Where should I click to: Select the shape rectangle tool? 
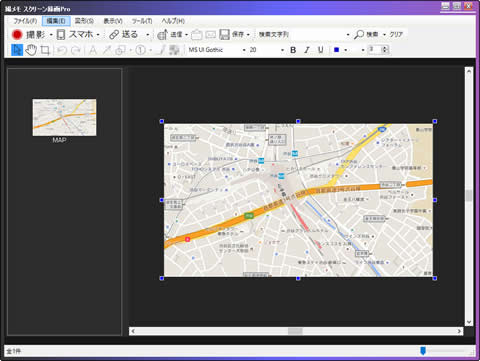[120, 50]
